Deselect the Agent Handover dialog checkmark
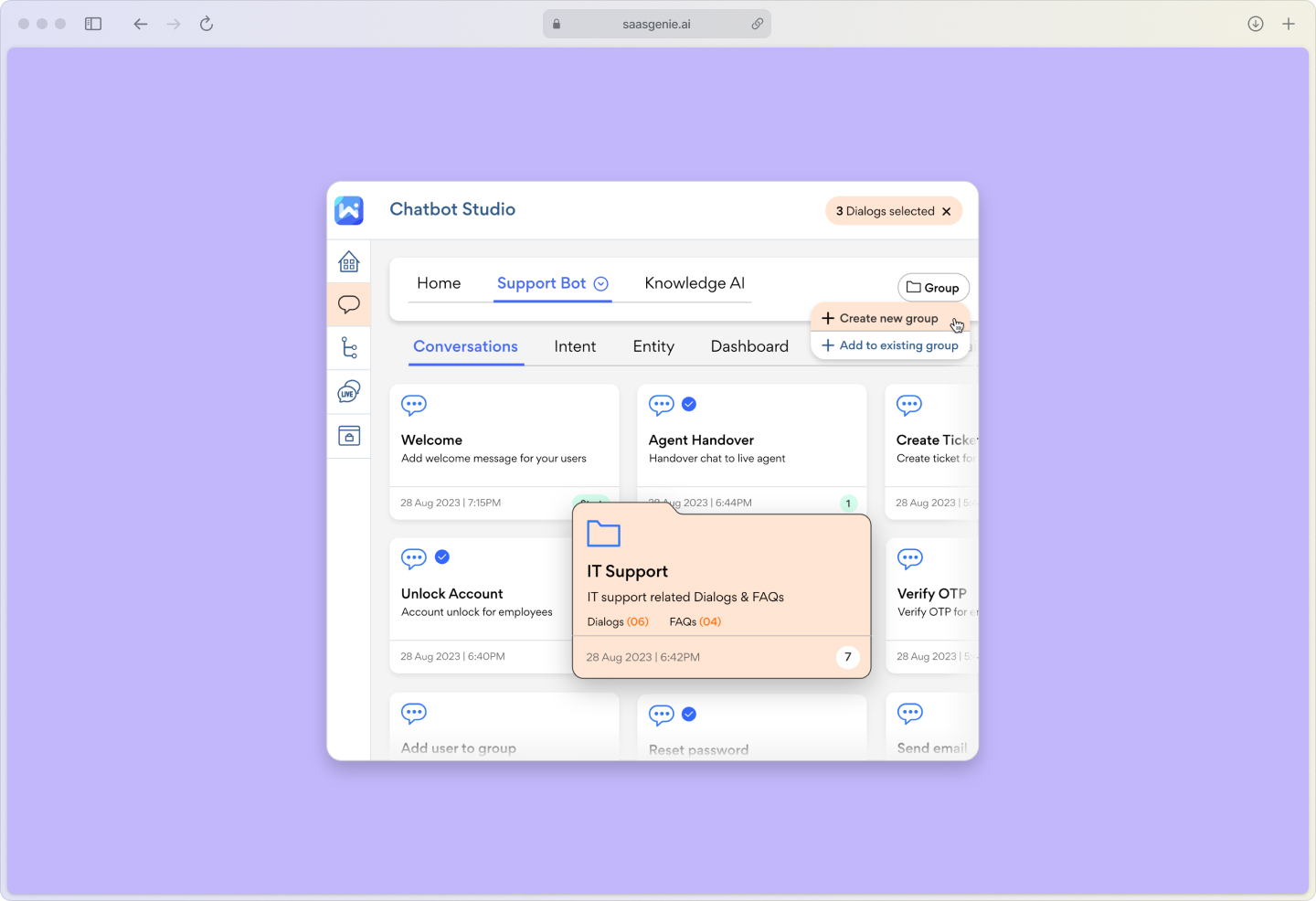 688,404
